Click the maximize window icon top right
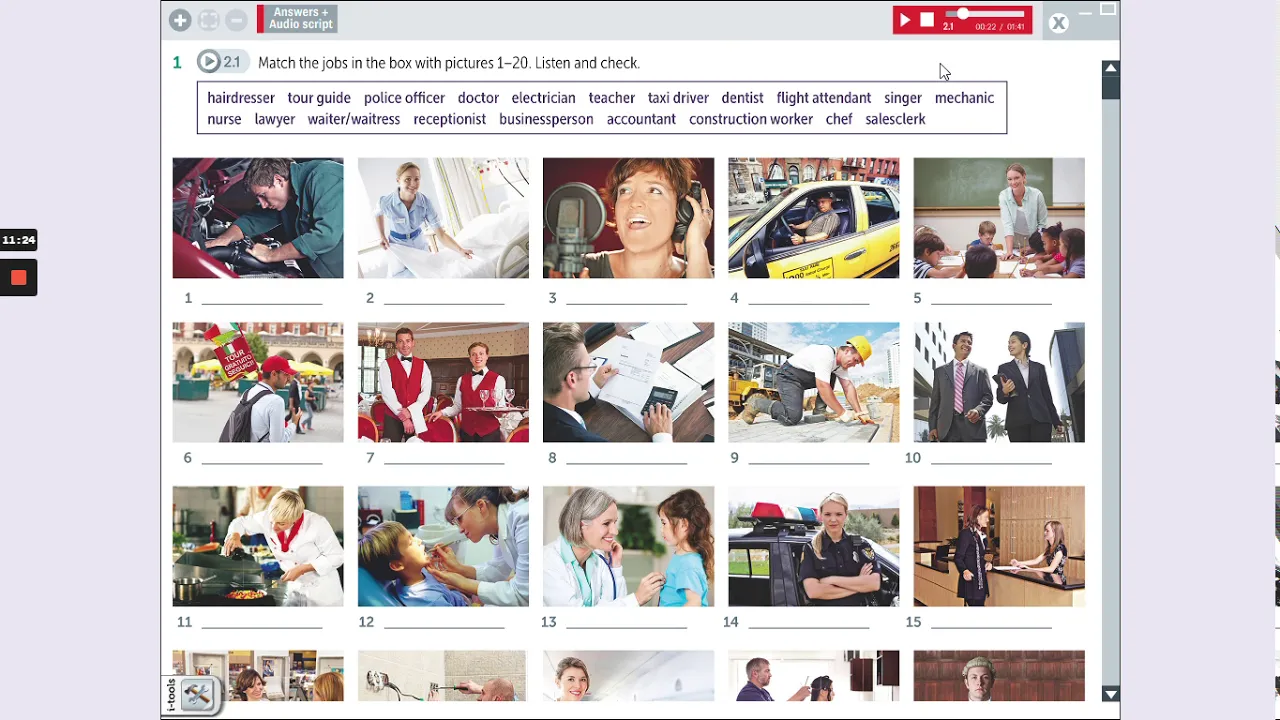 pyautogui.click(x=1108, y=10)
